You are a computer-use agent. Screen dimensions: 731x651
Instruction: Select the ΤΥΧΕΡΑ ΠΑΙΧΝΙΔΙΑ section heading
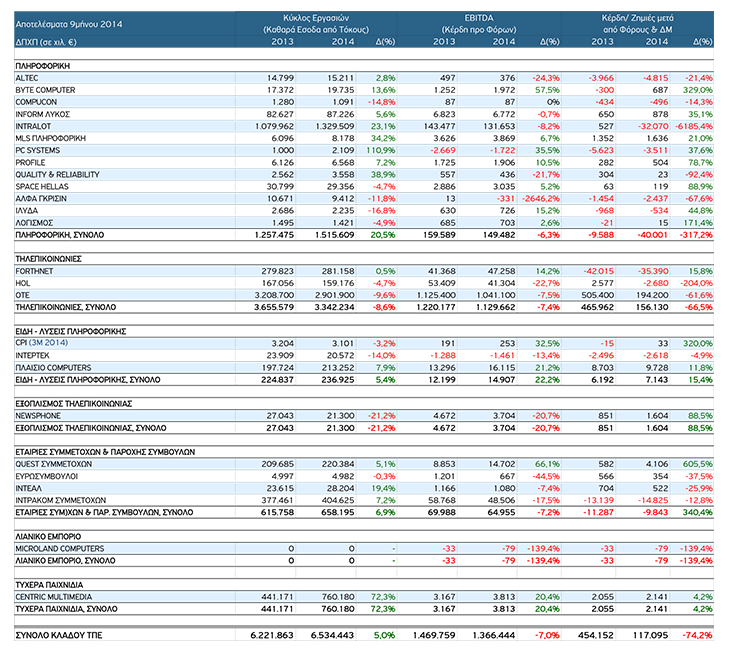(49, 585)
